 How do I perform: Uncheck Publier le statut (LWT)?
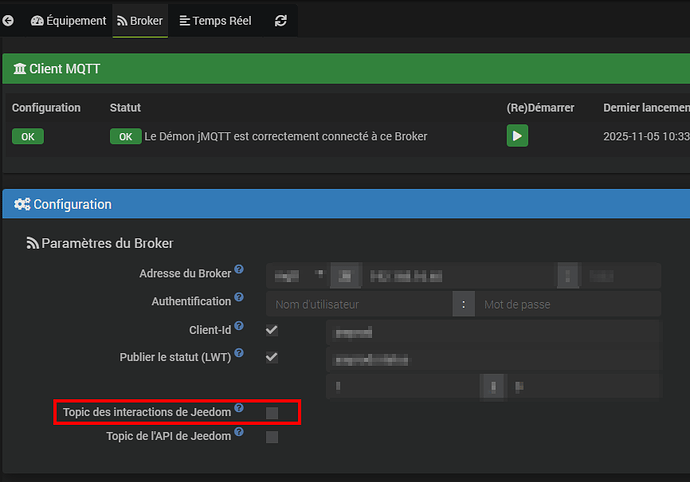272,357
